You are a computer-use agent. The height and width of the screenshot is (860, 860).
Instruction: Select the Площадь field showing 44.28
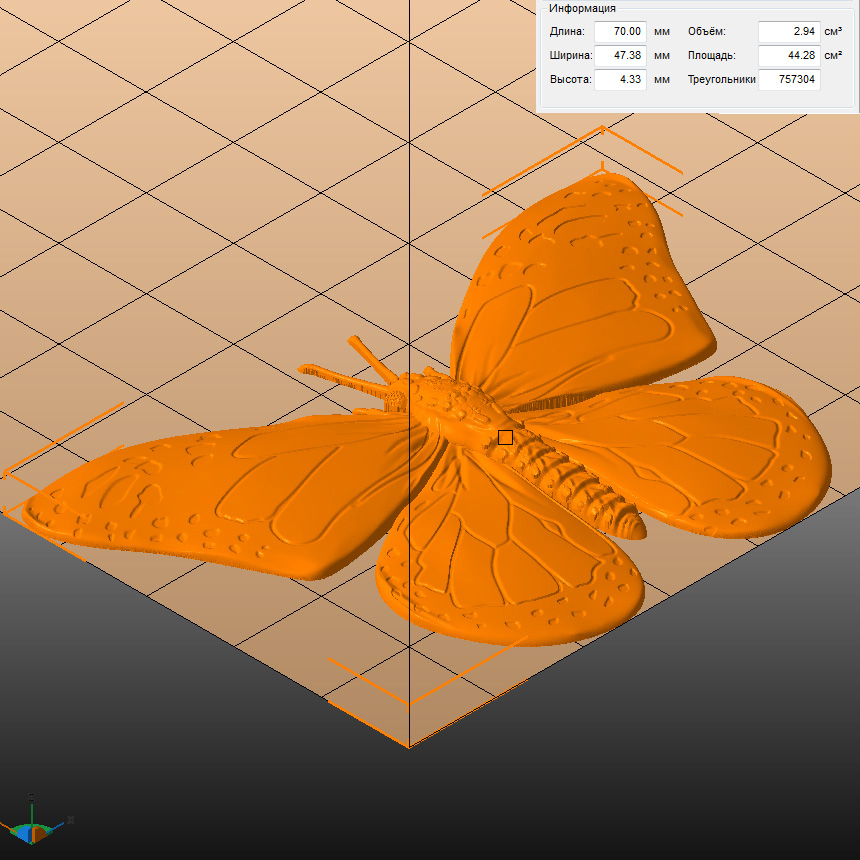point(789,56)
